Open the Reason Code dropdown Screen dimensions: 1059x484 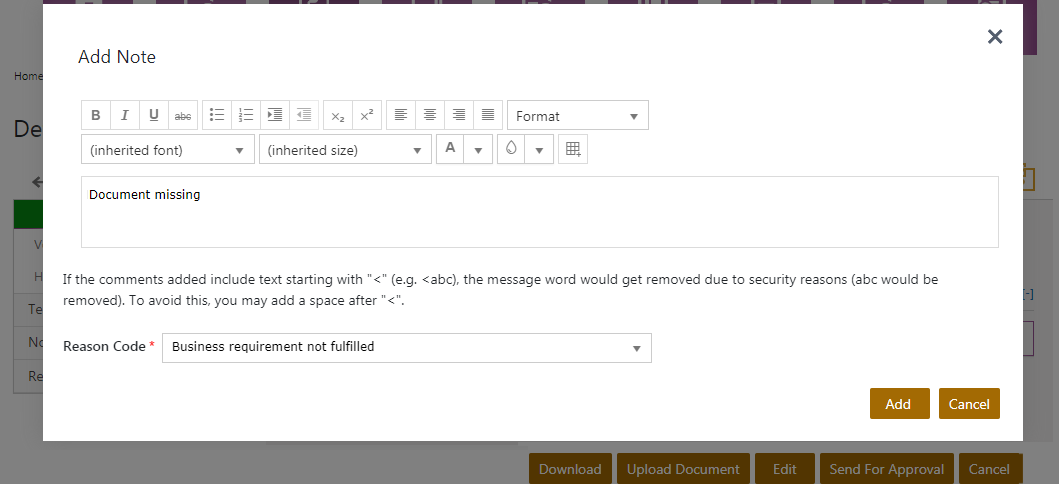[x=406, y=348]
